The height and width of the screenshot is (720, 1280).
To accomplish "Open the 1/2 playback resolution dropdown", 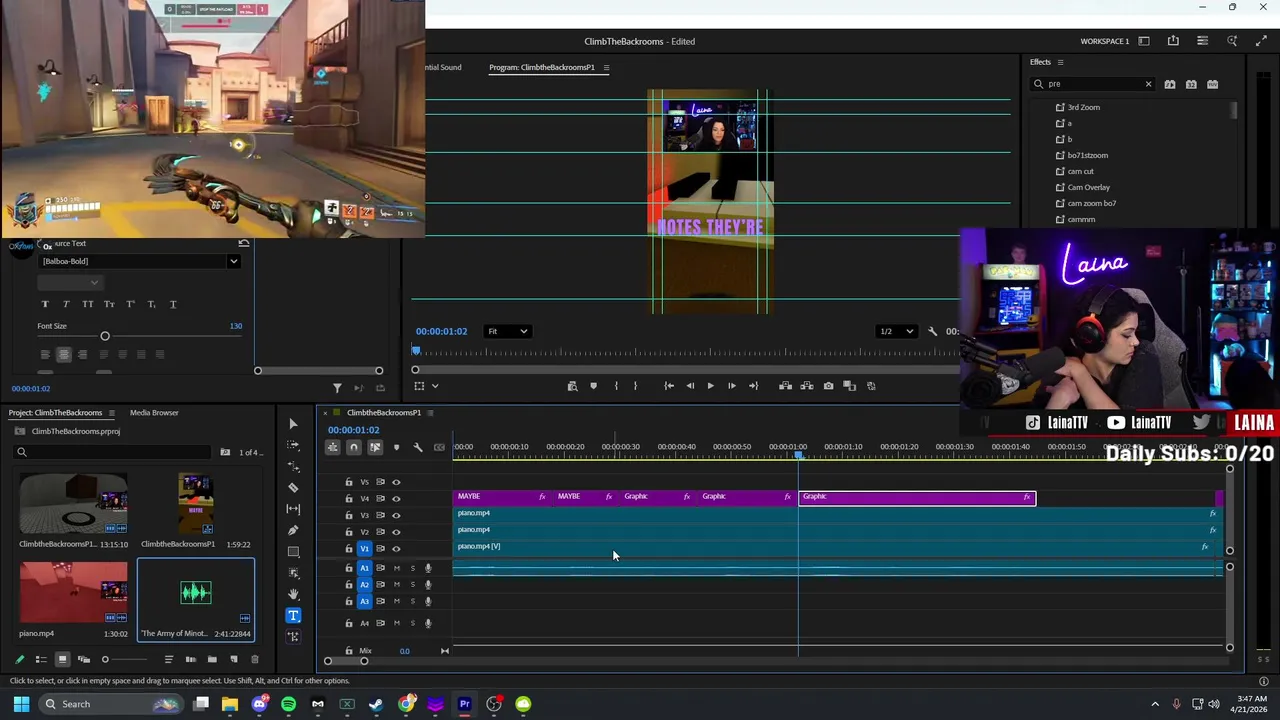I will pos(895,331).
